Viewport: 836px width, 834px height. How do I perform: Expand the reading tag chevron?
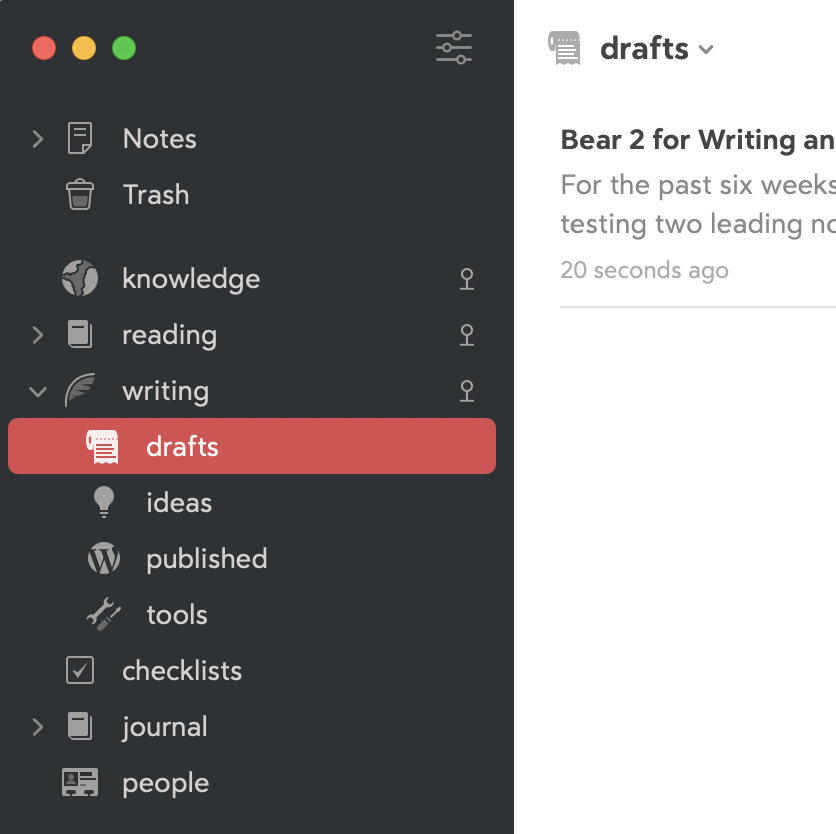coord(37,335)
